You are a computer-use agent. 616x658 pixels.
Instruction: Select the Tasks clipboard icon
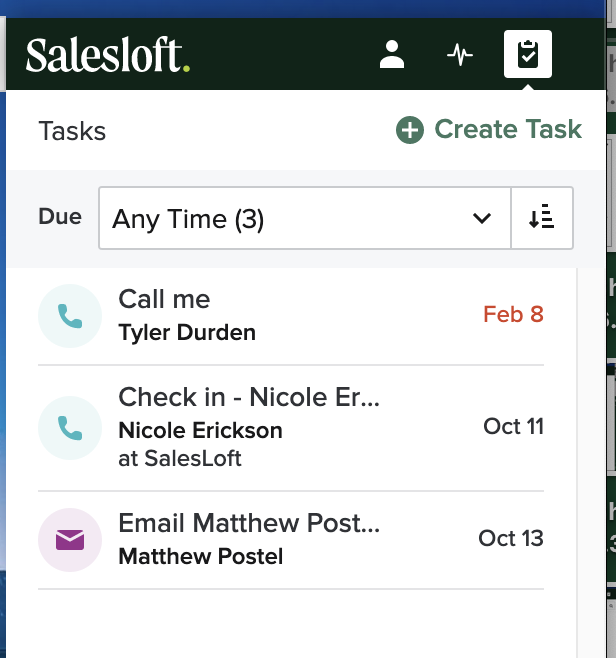tap(528, 55)
